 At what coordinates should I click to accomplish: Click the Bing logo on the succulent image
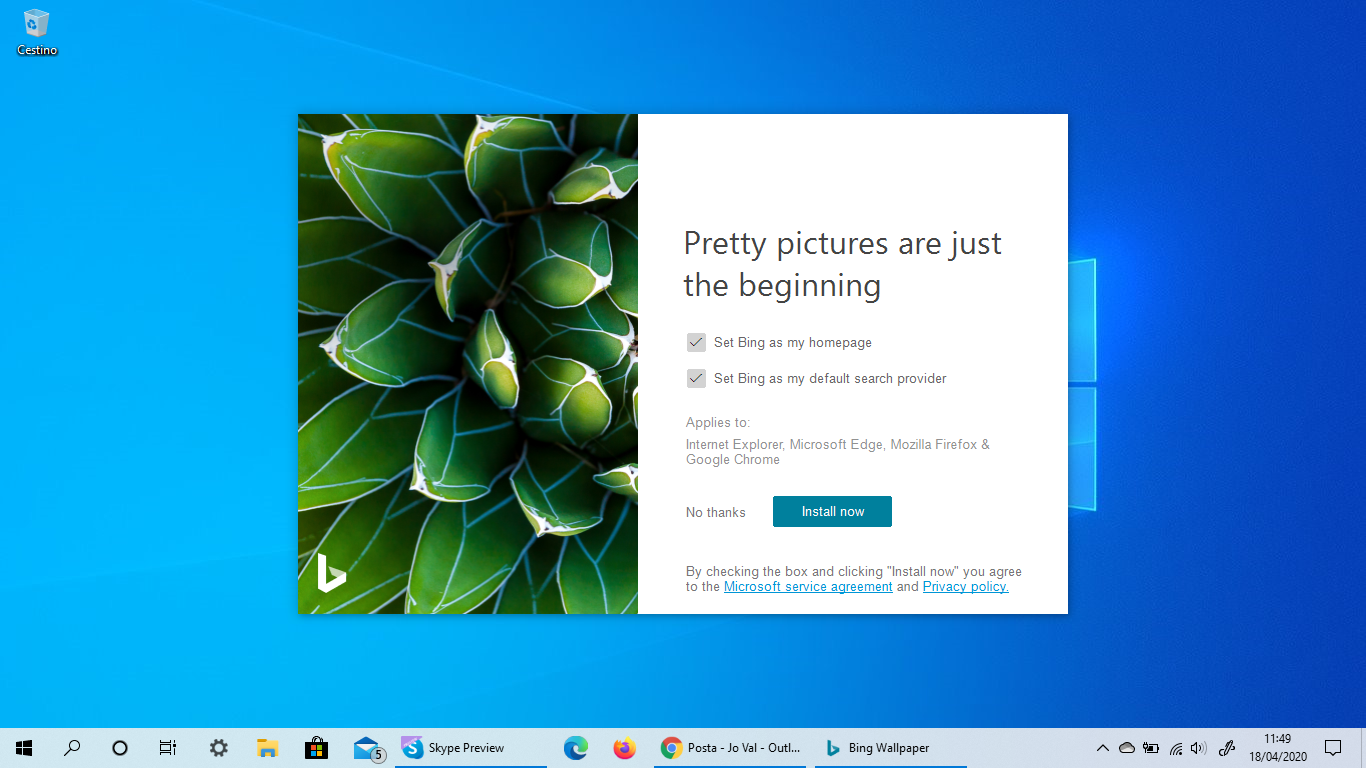click(331, 573)
